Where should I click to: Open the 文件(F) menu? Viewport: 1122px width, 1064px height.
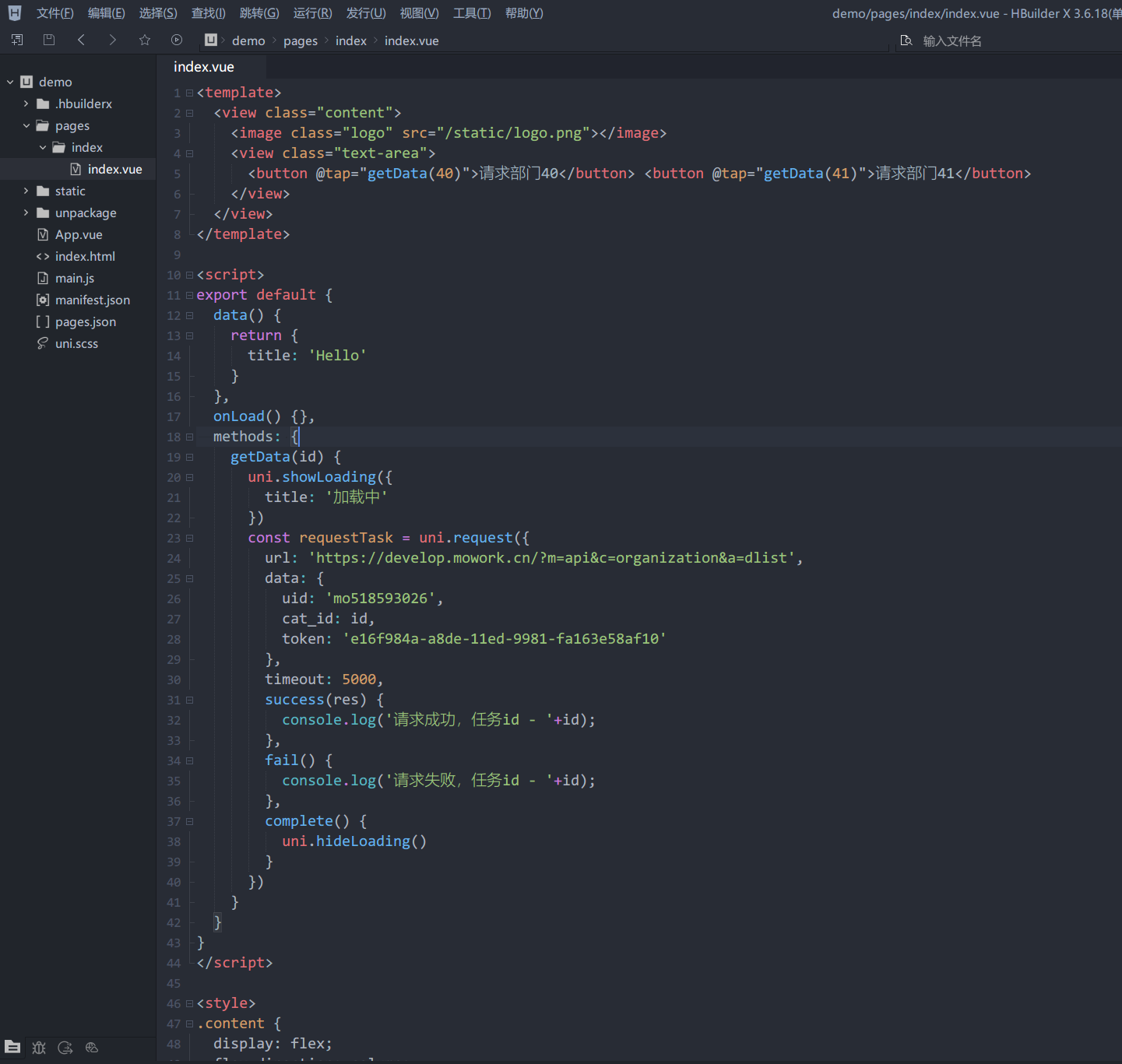(55, 13)
